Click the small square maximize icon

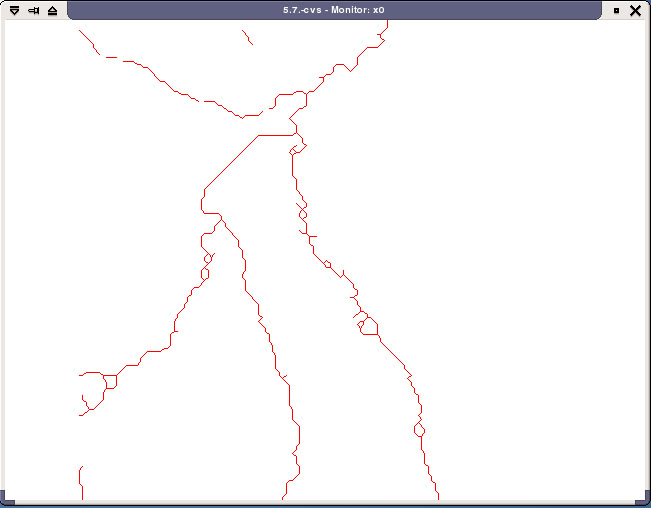point(617,10)
